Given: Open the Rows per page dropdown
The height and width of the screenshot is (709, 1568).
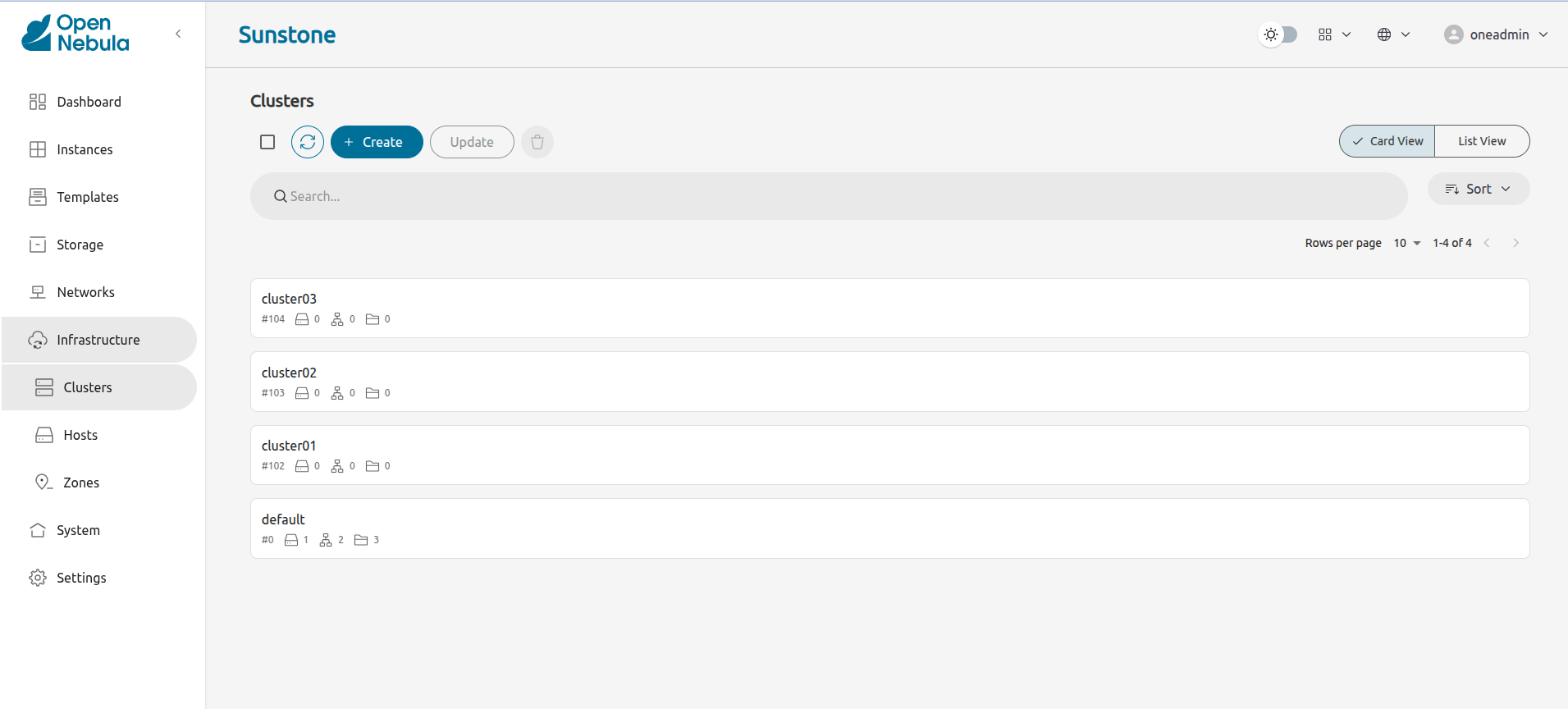Looking at the screenshot, I should click(x=1406, y=243).
